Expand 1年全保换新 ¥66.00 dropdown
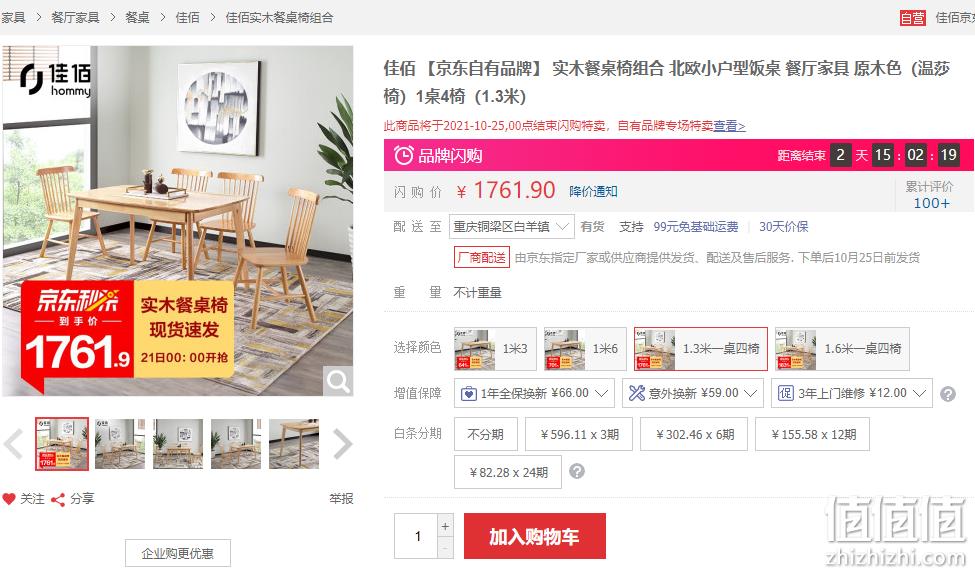This screenshot has height=575, width=975. 534,393
